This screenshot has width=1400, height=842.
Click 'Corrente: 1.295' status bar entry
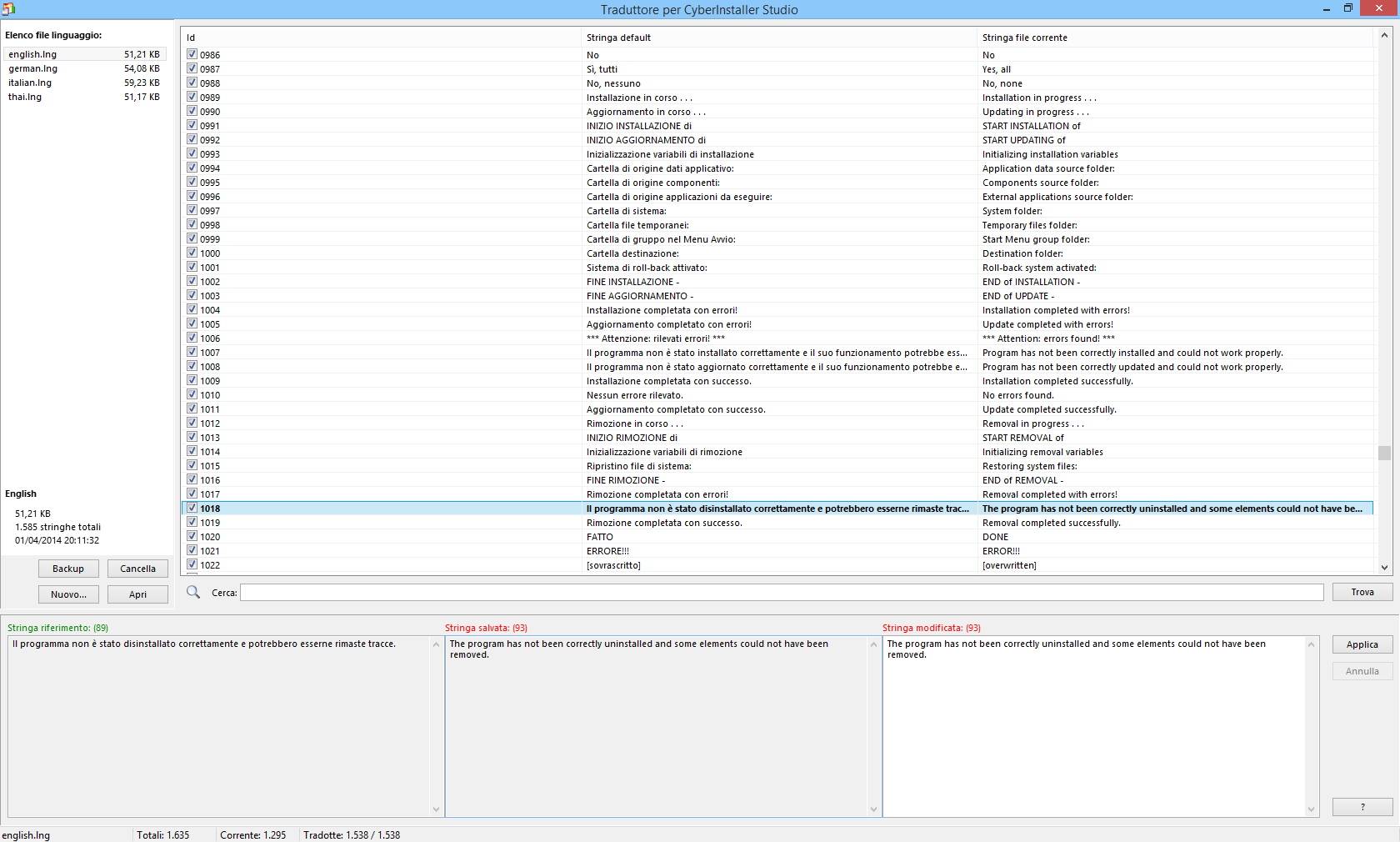coord(252,834)
